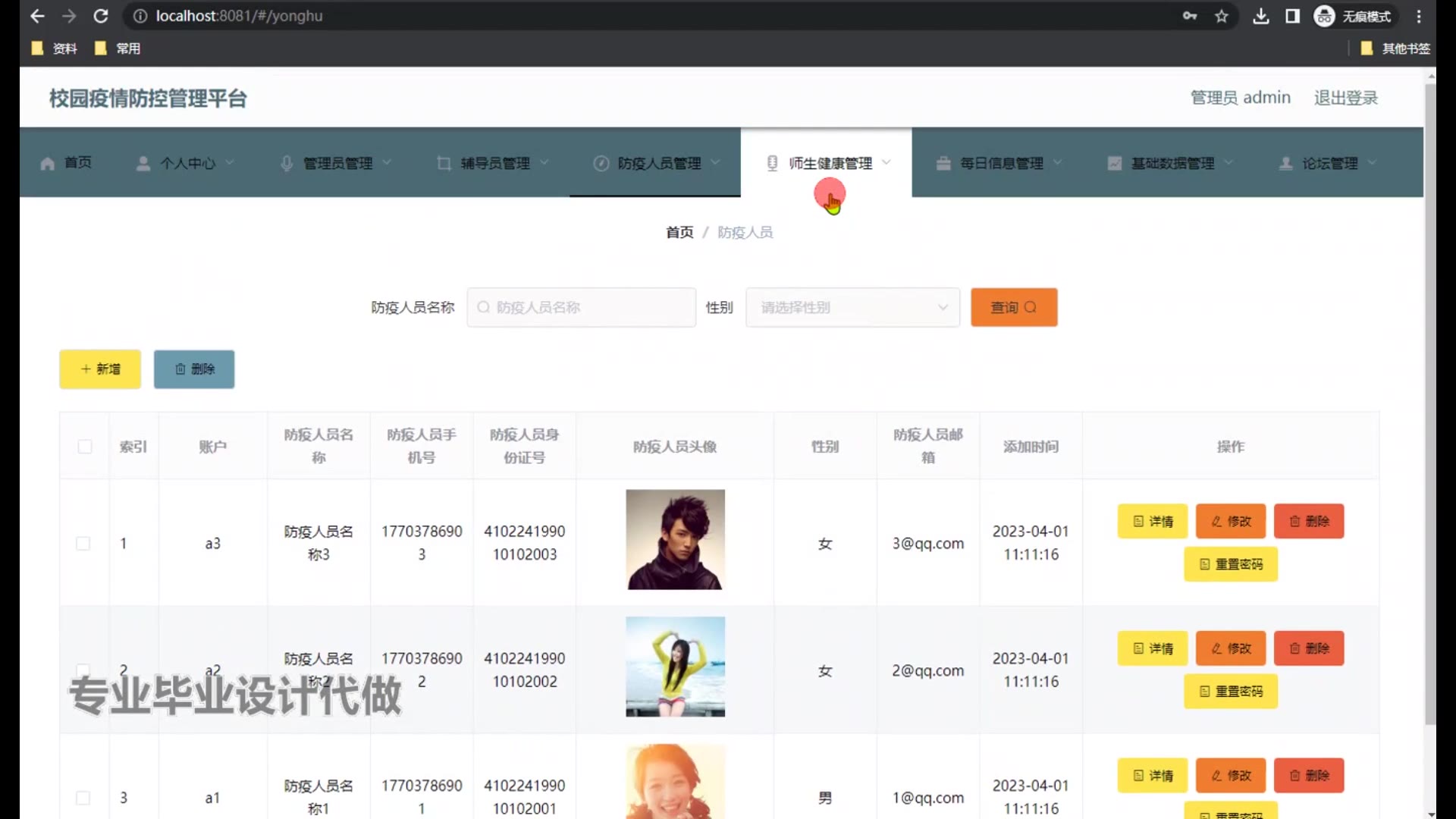The image size is (1456, 819).
Task: Open the 论坛管理 menu tab
Action: tap(1329, 164)
